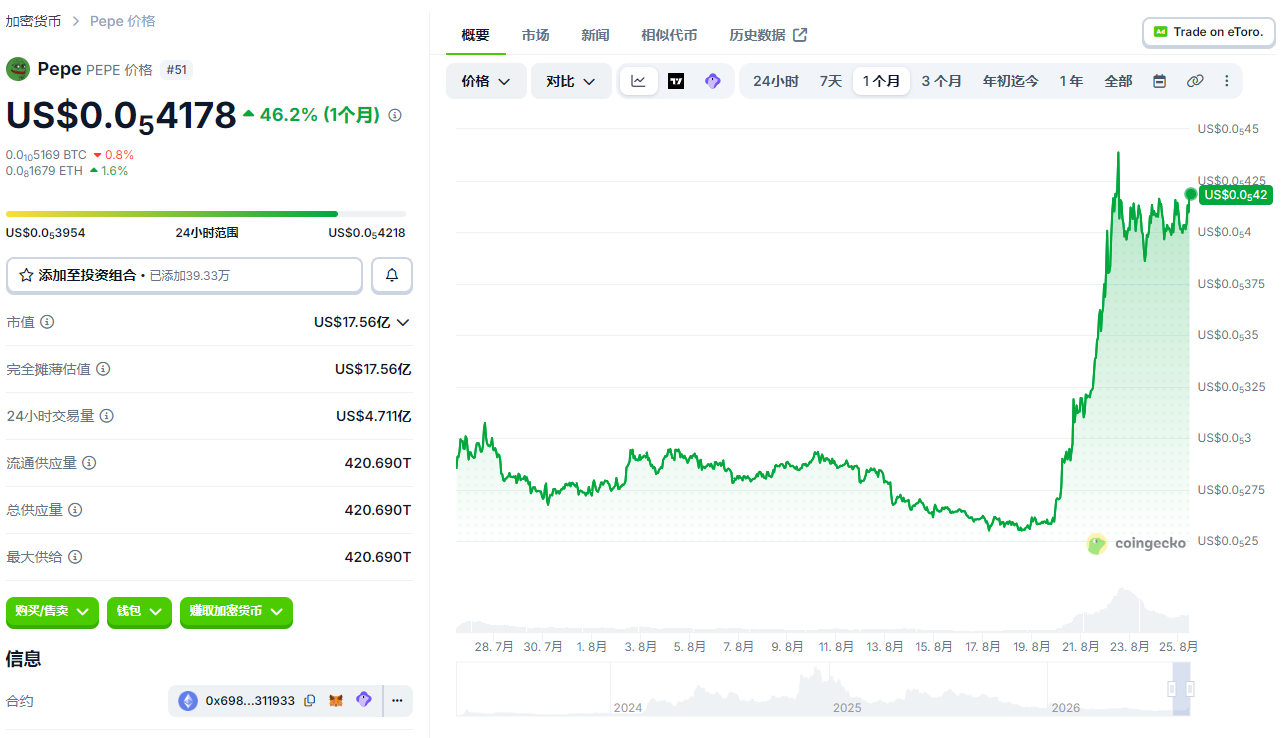Click the 24-hour range progress bar
Image resolution: width=1284 pixels, height=738 pixels.
[206, 214]
